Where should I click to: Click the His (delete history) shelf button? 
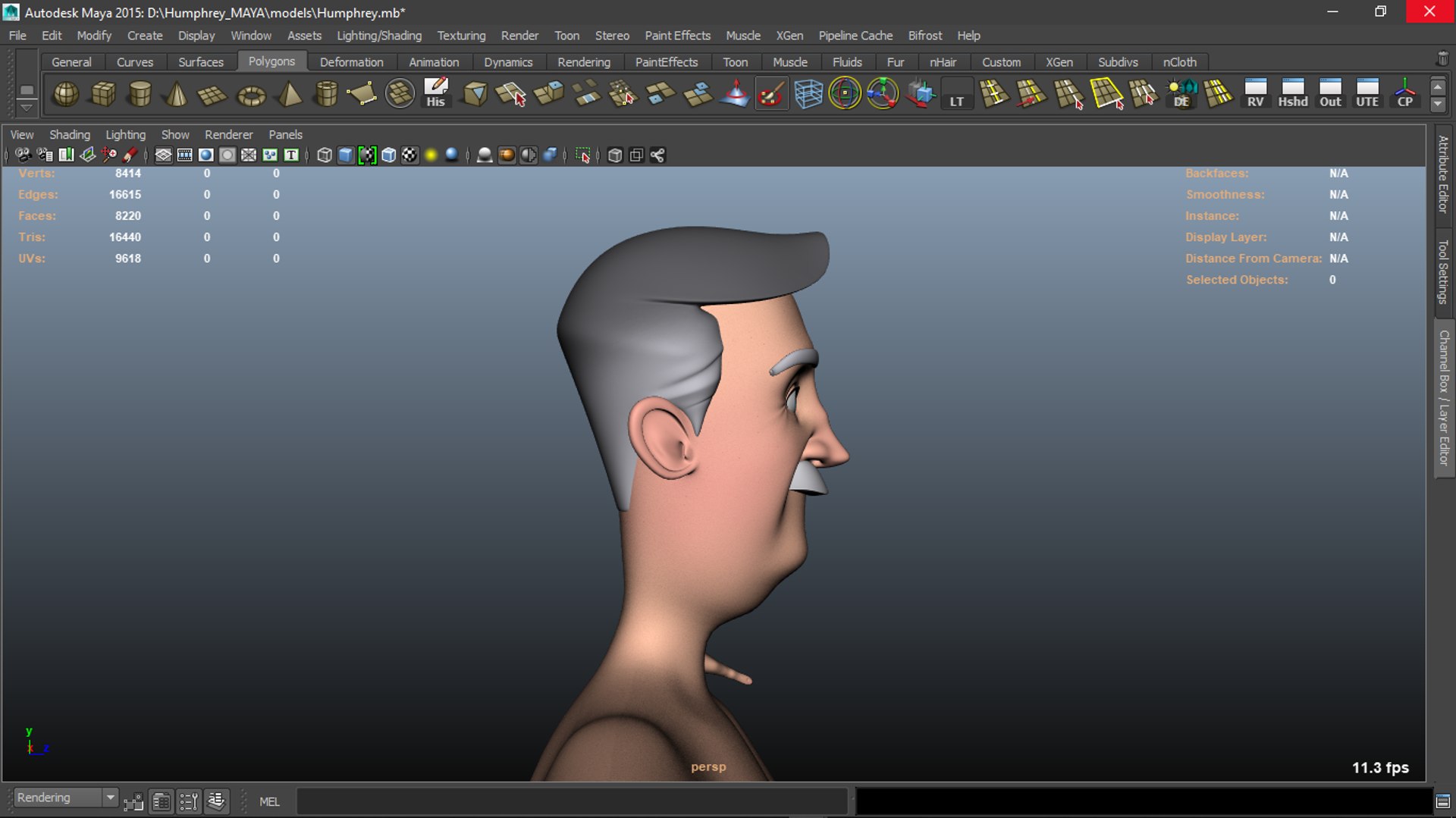(436, 94)
